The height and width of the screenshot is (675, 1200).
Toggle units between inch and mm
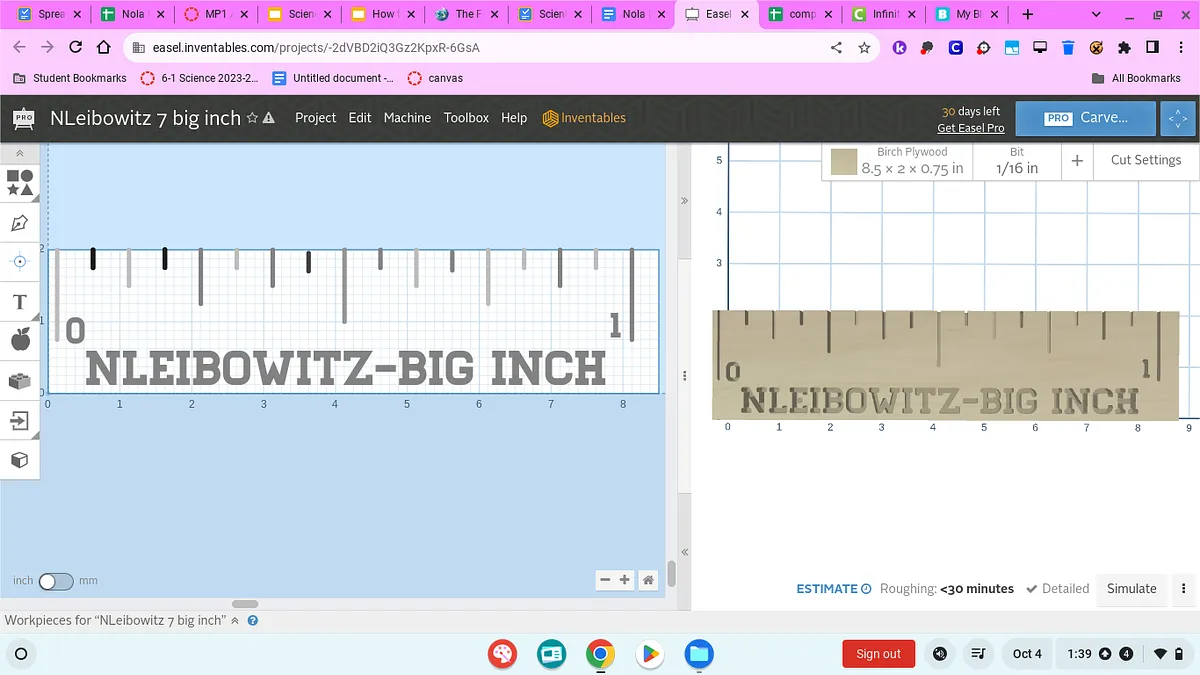(x=56, y=581)
